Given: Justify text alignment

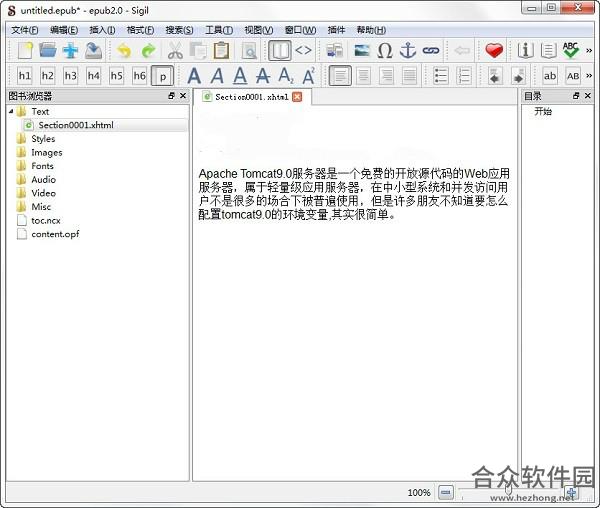Looking at the screenshot, I should point(409,76).
